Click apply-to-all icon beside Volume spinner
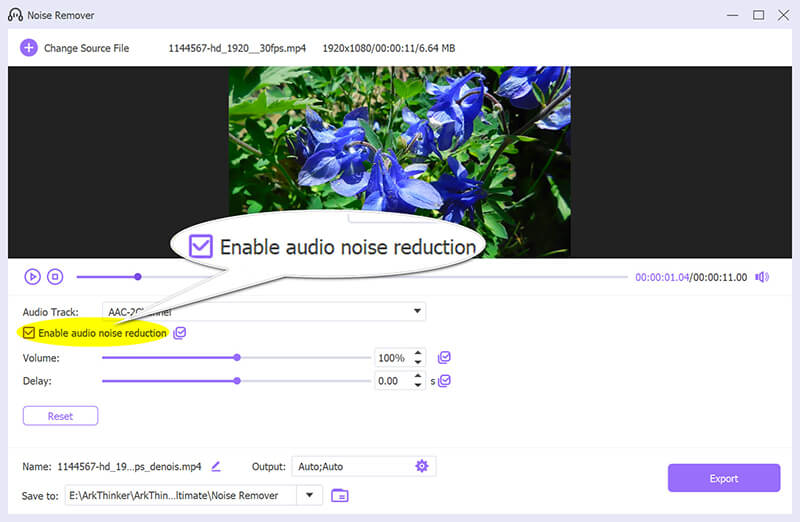 click(444, 357)
